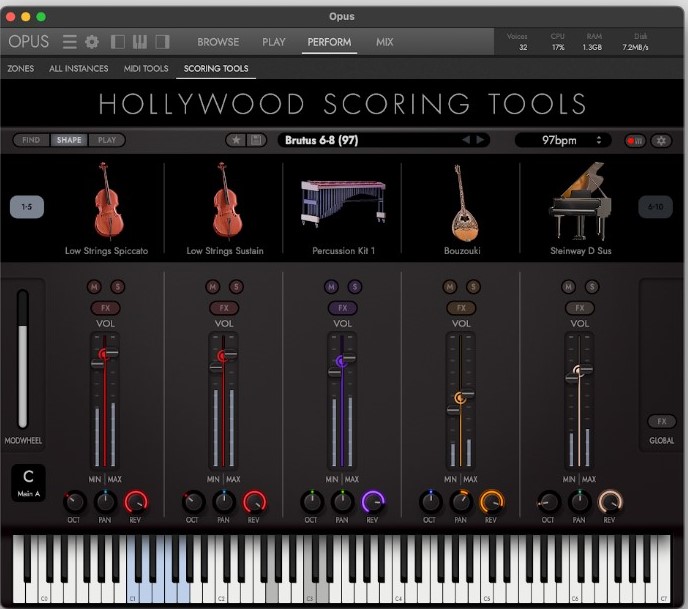This screenshot has height=609, width=688.
Task: Click the PAN knob for Steinway D Sus
Action: pos(579,502)
